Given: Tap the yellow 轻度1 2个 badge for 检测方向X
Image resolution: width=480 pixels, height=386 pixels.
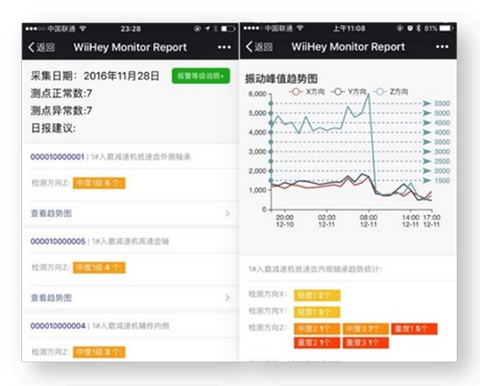Looking at the screenshot, I should (x=317, y=295).
